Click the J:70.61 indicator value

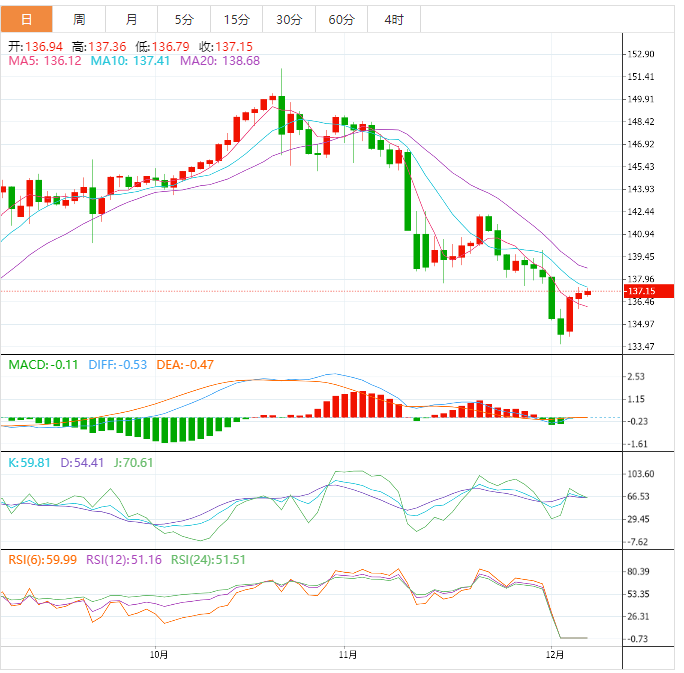[x=133, y=462]
